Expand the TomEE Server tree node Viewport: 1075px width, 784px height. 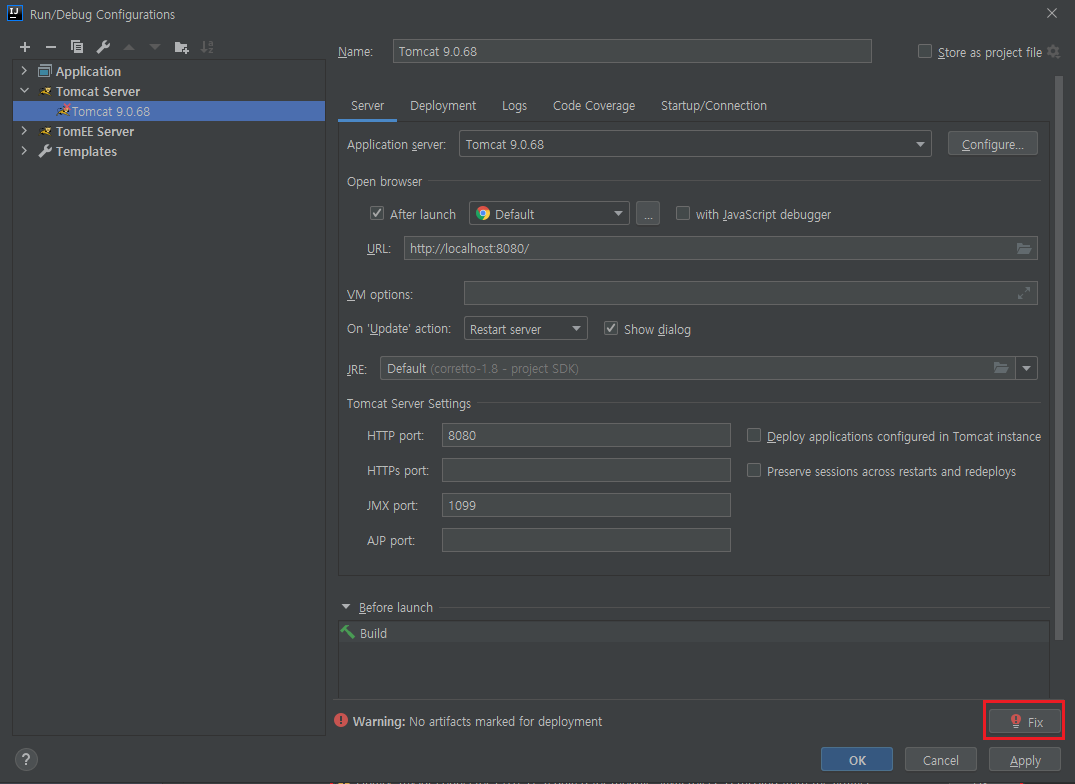[25, 130]
